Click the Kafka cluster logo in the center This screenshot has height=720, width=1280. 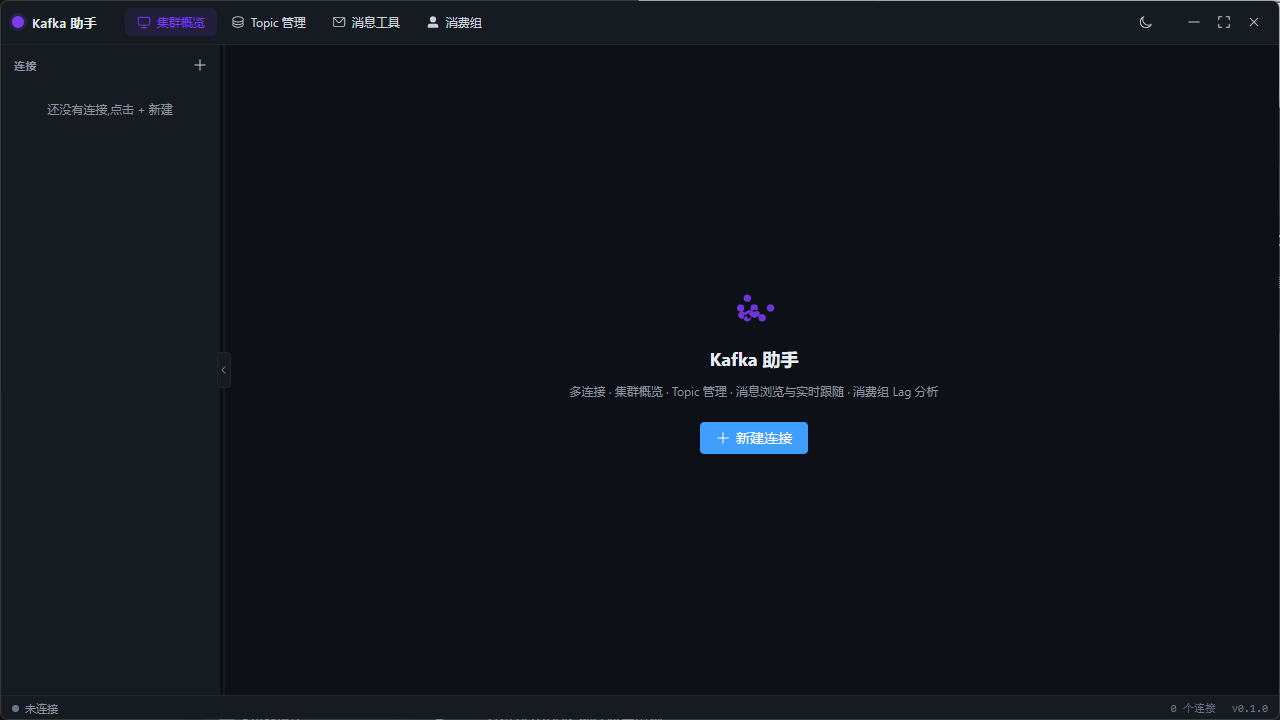755,309
